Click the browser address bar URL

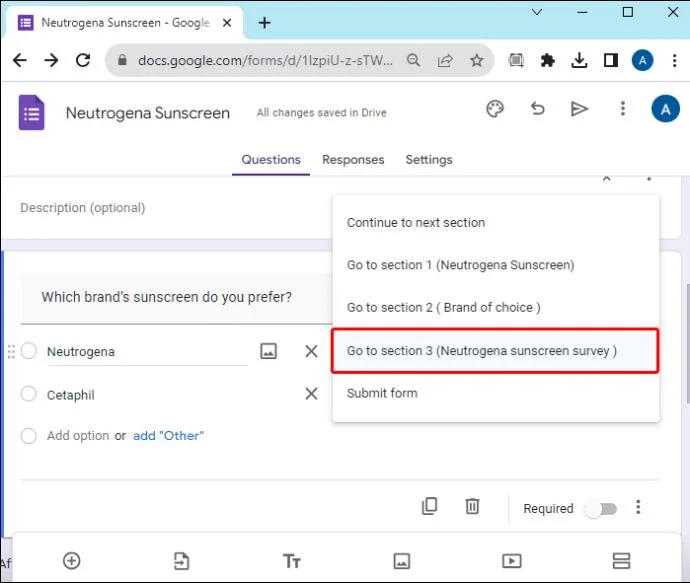(x=265, y=60)
